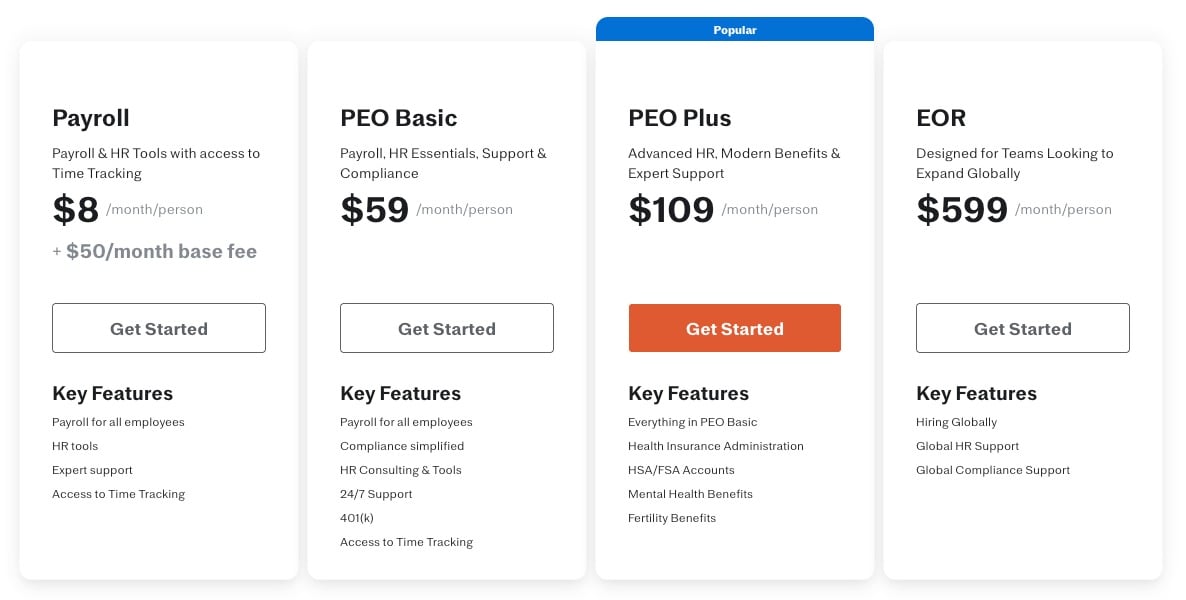Click Get Started under the EOR plan
This screenshot has width=1186, height=600.
click(1022, 328)
